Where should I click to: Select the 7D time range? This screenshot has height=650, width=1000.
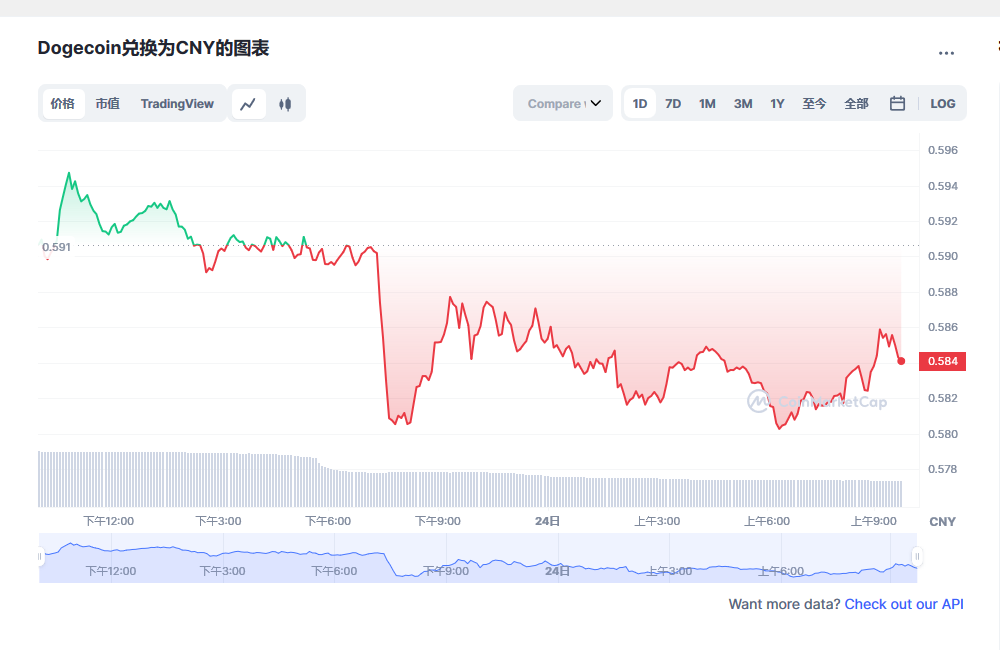pos(673,104)
